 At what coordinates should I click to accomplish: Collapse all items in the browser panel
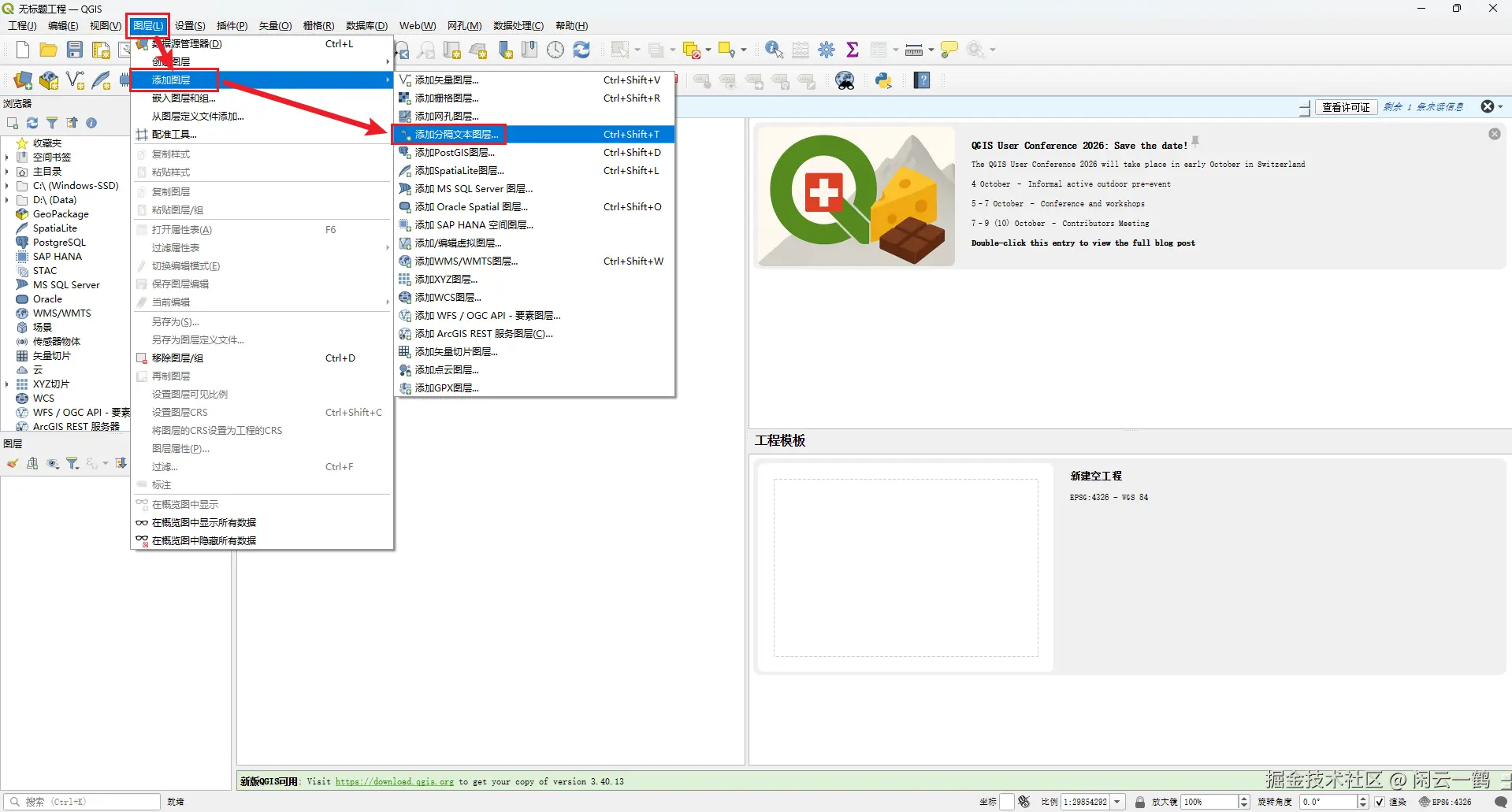tap(72, 123)
